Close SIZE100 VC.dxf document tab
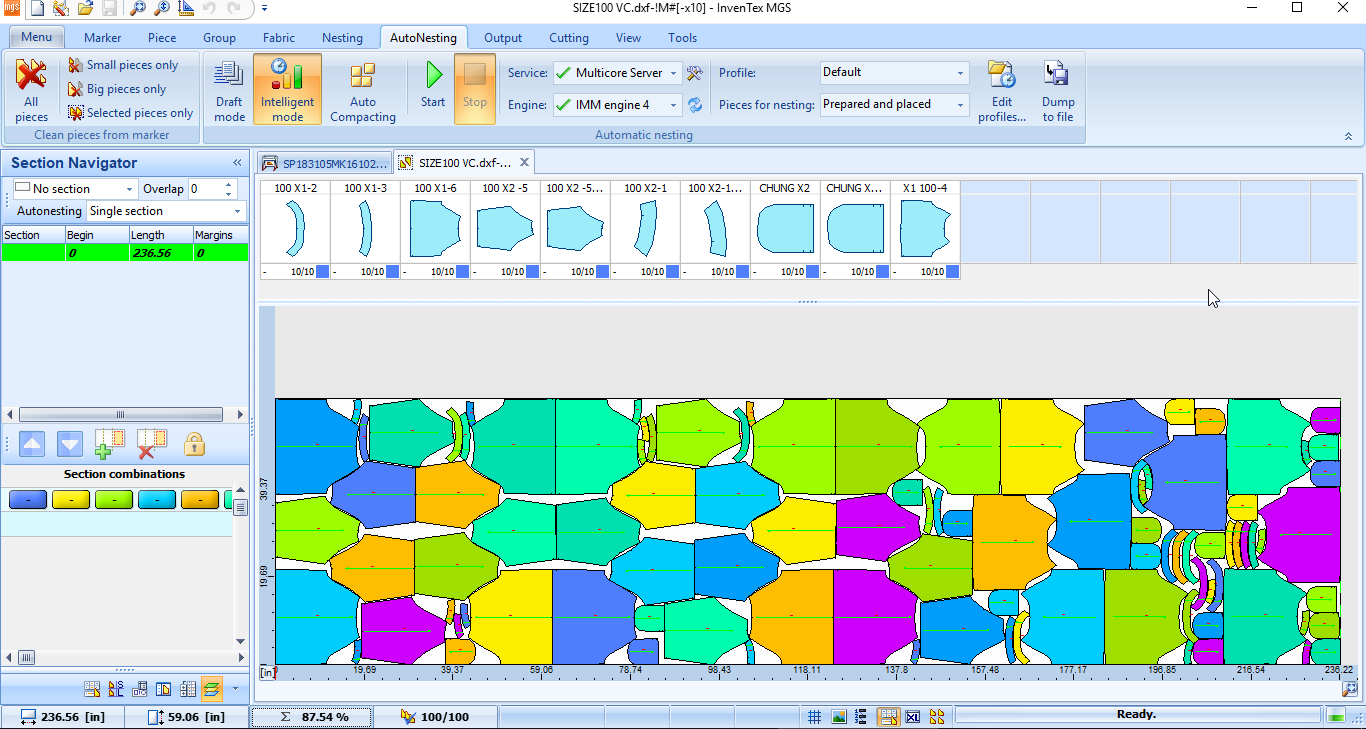Viewport: 1366px width, 729px height. point(524,162)
